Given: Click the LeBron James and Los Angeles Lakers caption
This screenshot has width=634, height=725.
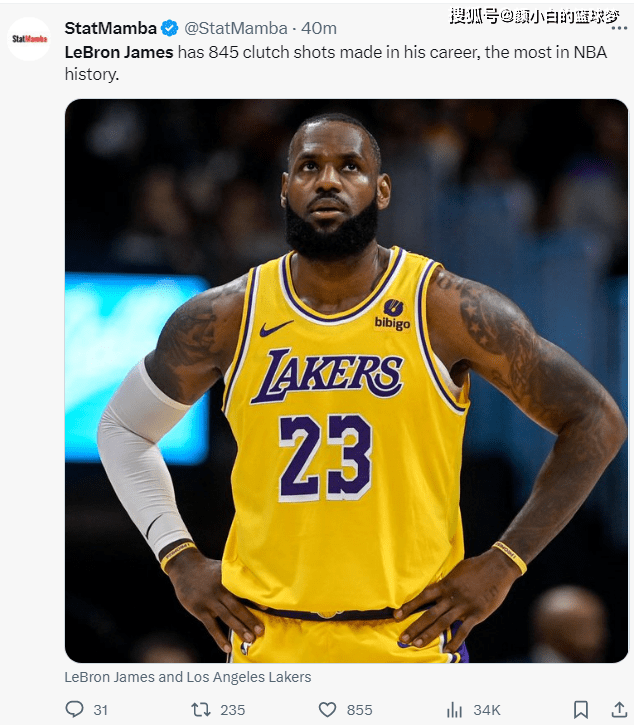Looking at the screenshot, I should 188,677.
